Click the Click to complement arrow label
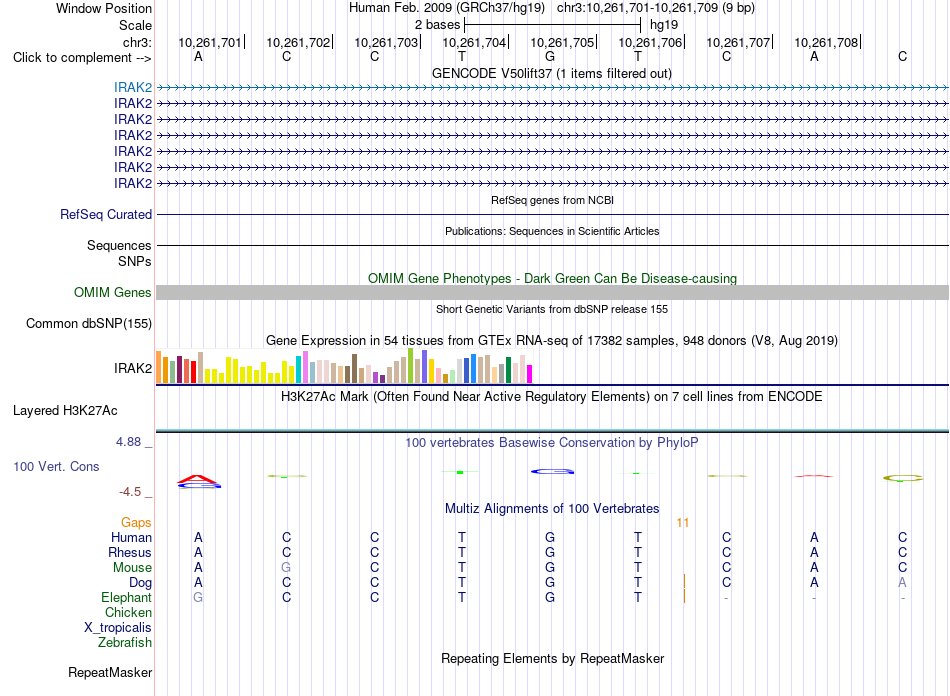Image resolution: width=950 pixels, height=696 pixels. [x=82, y=58]
